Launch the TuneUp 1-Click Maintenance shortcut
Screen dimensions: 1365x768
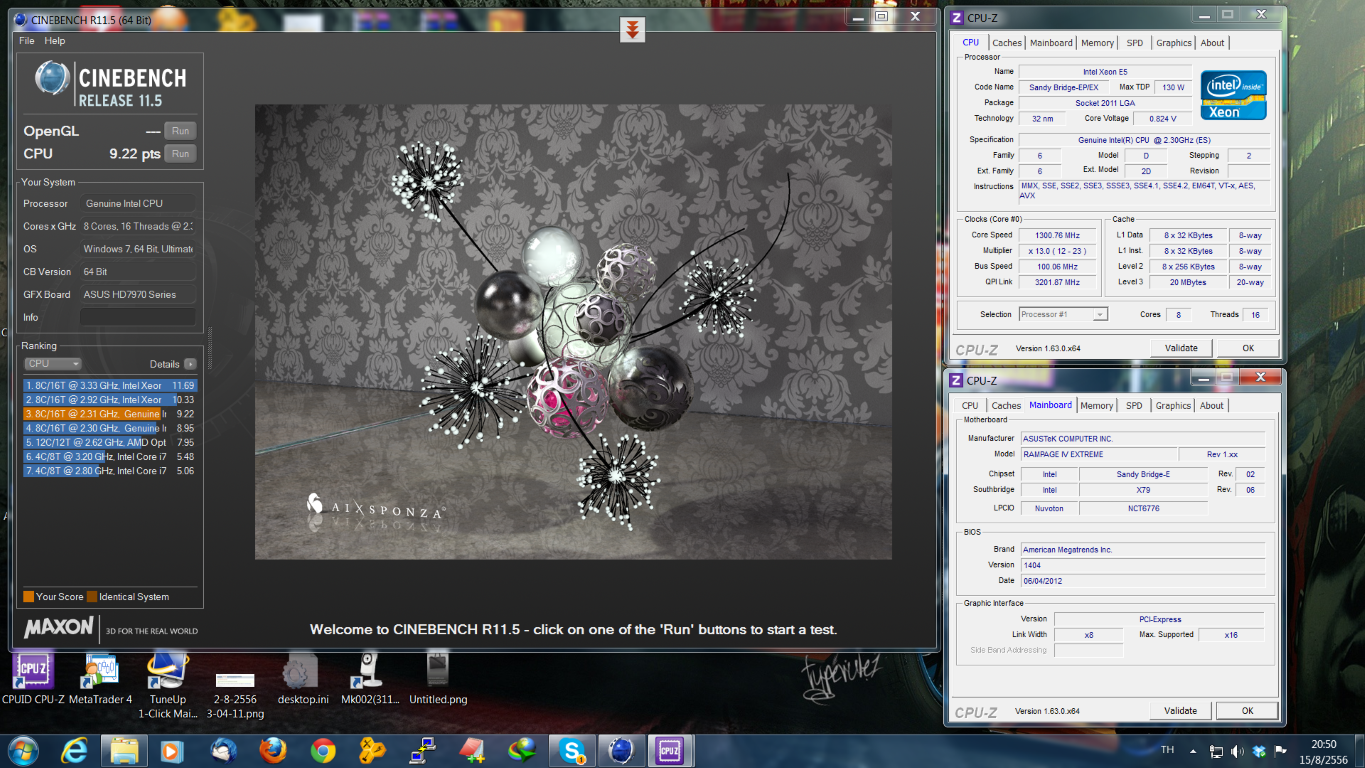167,671
